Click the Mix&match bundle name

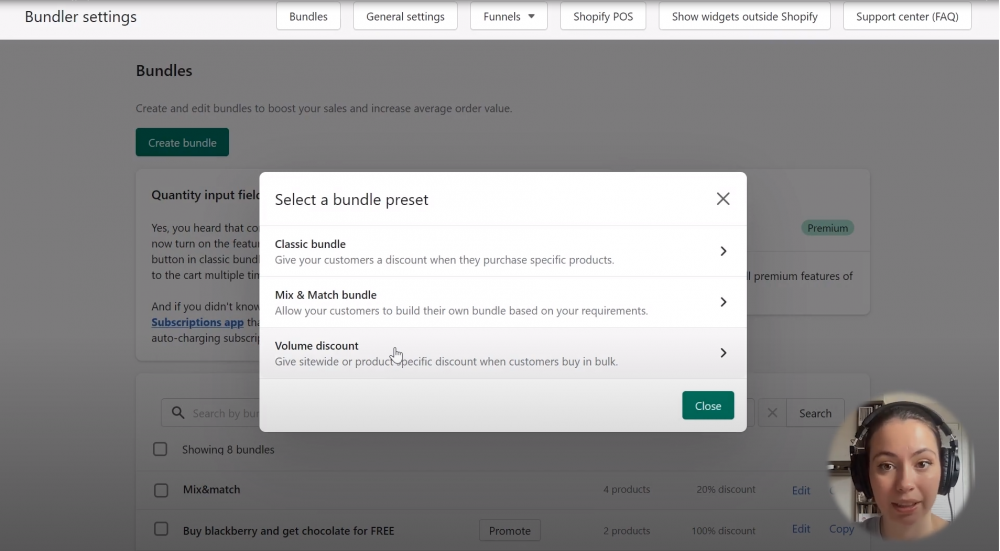click(x=212, y=489)
